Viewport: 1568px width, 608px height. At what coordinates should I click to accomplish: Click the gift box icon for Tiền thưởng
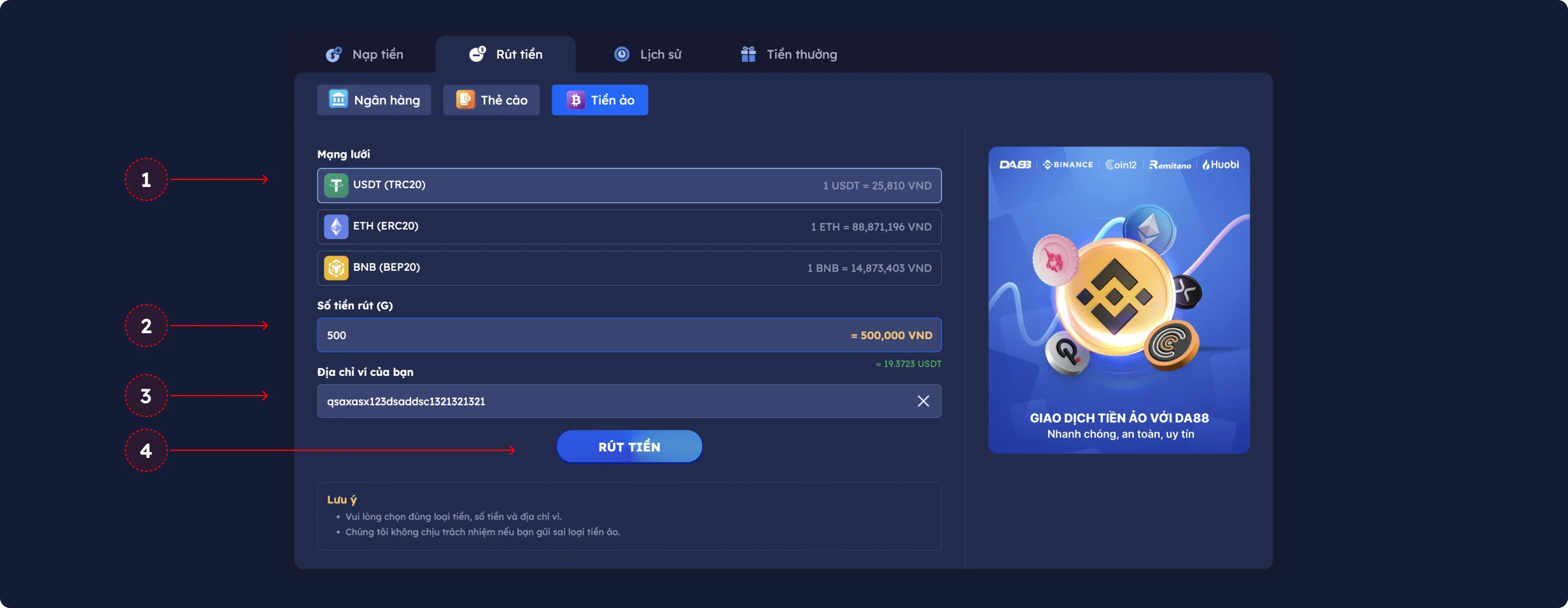[x=748, y=54]
